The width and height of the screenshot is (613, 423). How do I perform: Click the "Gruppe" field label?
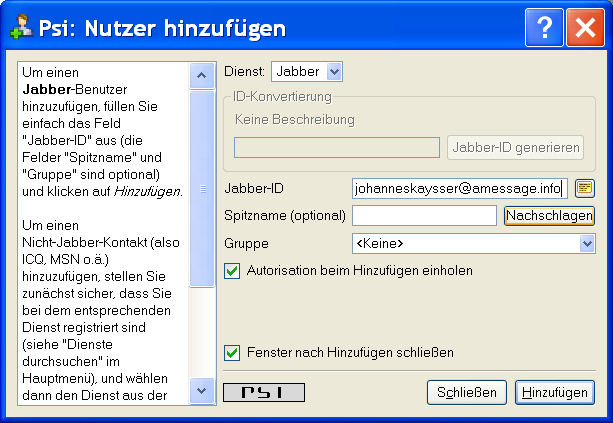coord(246,244)
